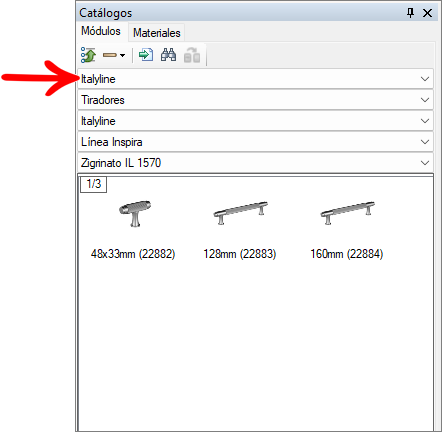442x432 pixels.
Task: Click the Catálogos panel title bar
Action: click(240, 13)
